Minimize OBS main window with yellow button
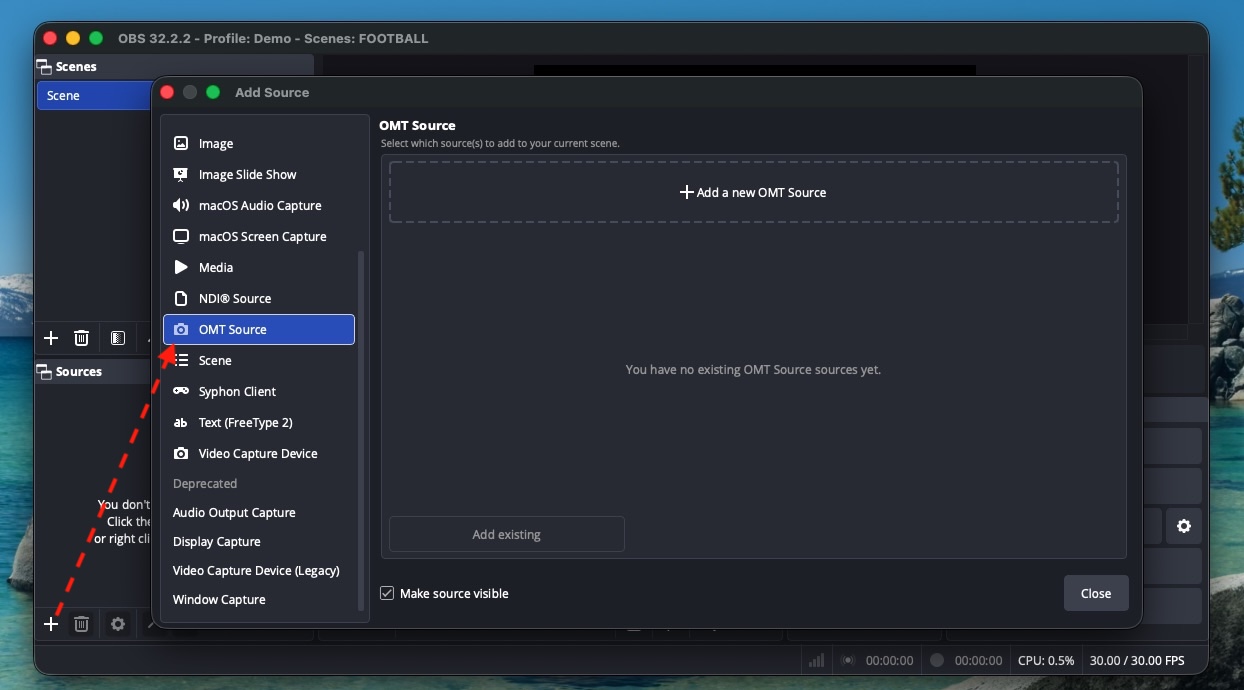This screenshot has width=1244, height=690. point(73,38)
